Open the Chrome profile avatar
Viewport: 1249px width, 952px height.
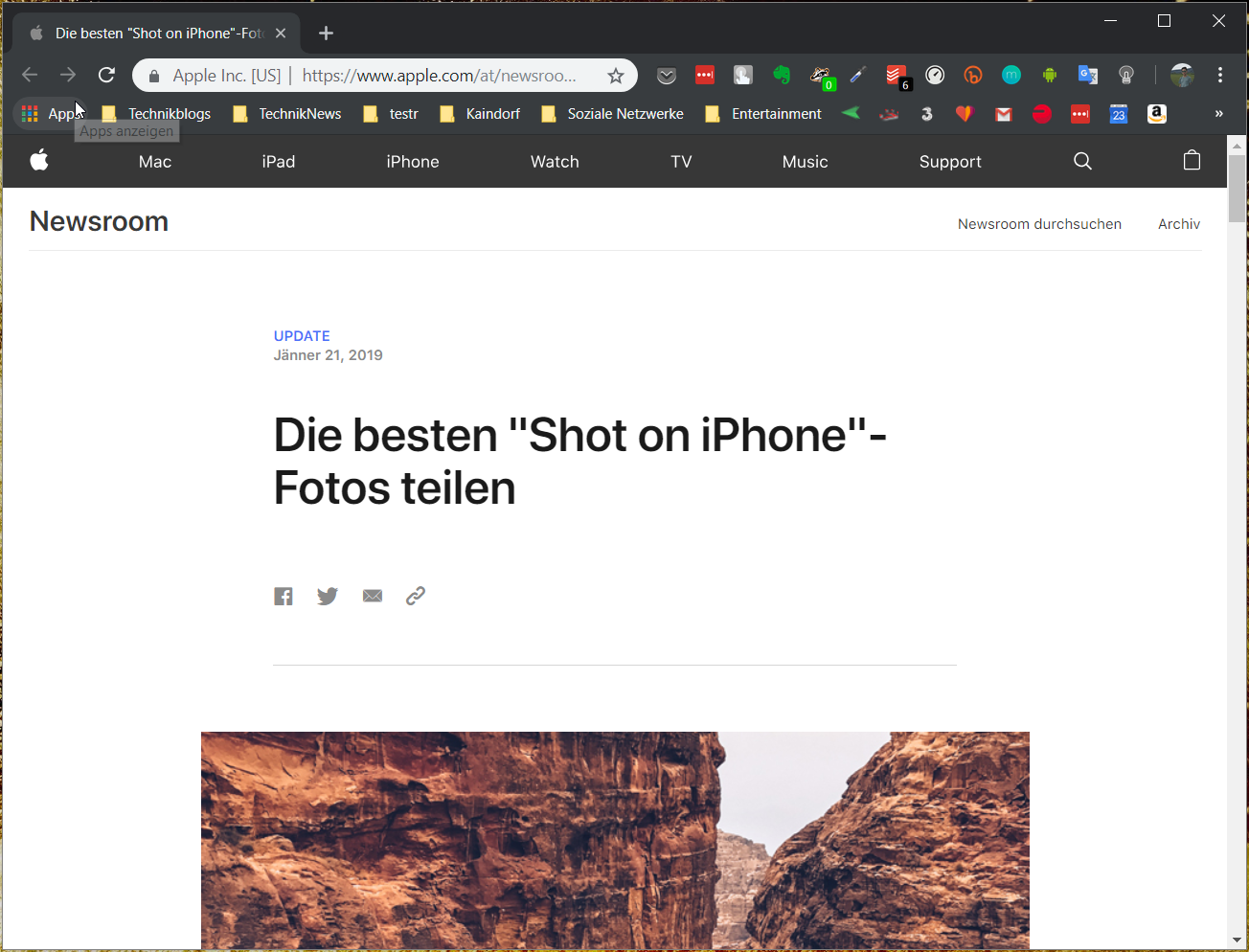[1182, 76]
